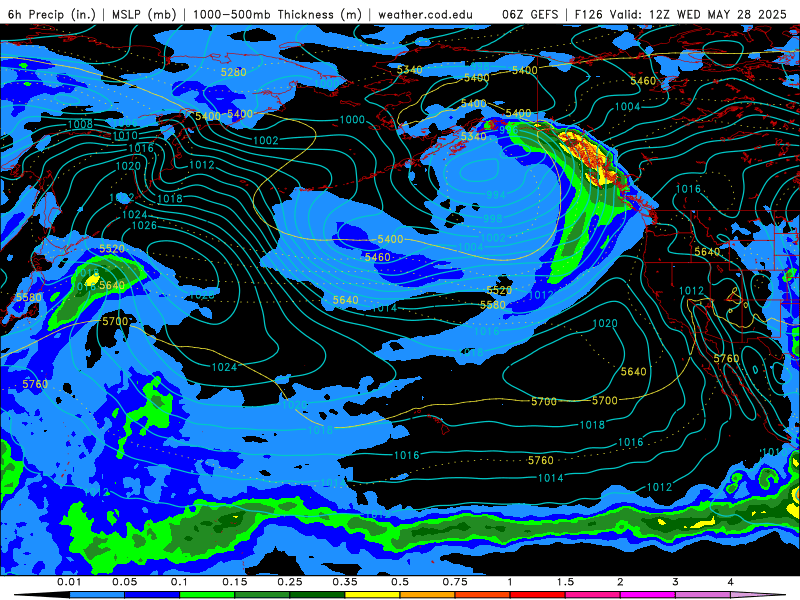
Task: Click the 1010 pressure contour label
Action: [x=125, y=136]
